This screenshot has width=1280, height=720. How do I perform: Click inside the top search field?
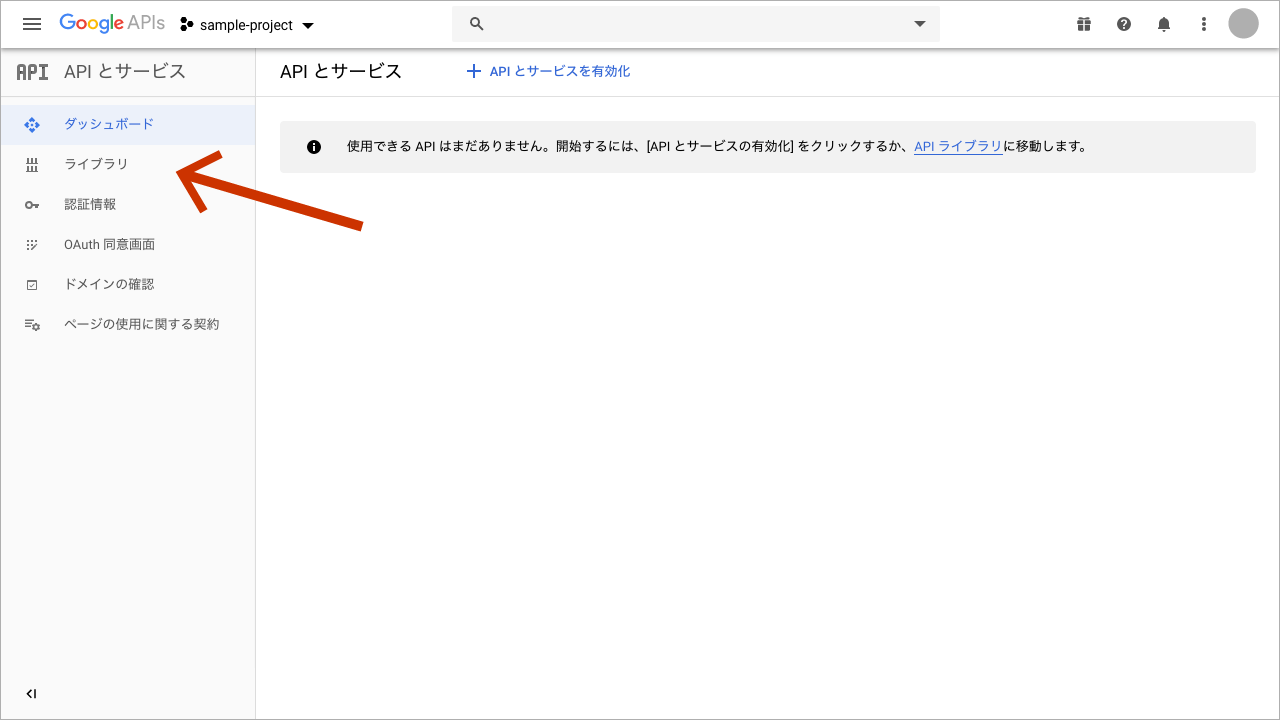690,23
